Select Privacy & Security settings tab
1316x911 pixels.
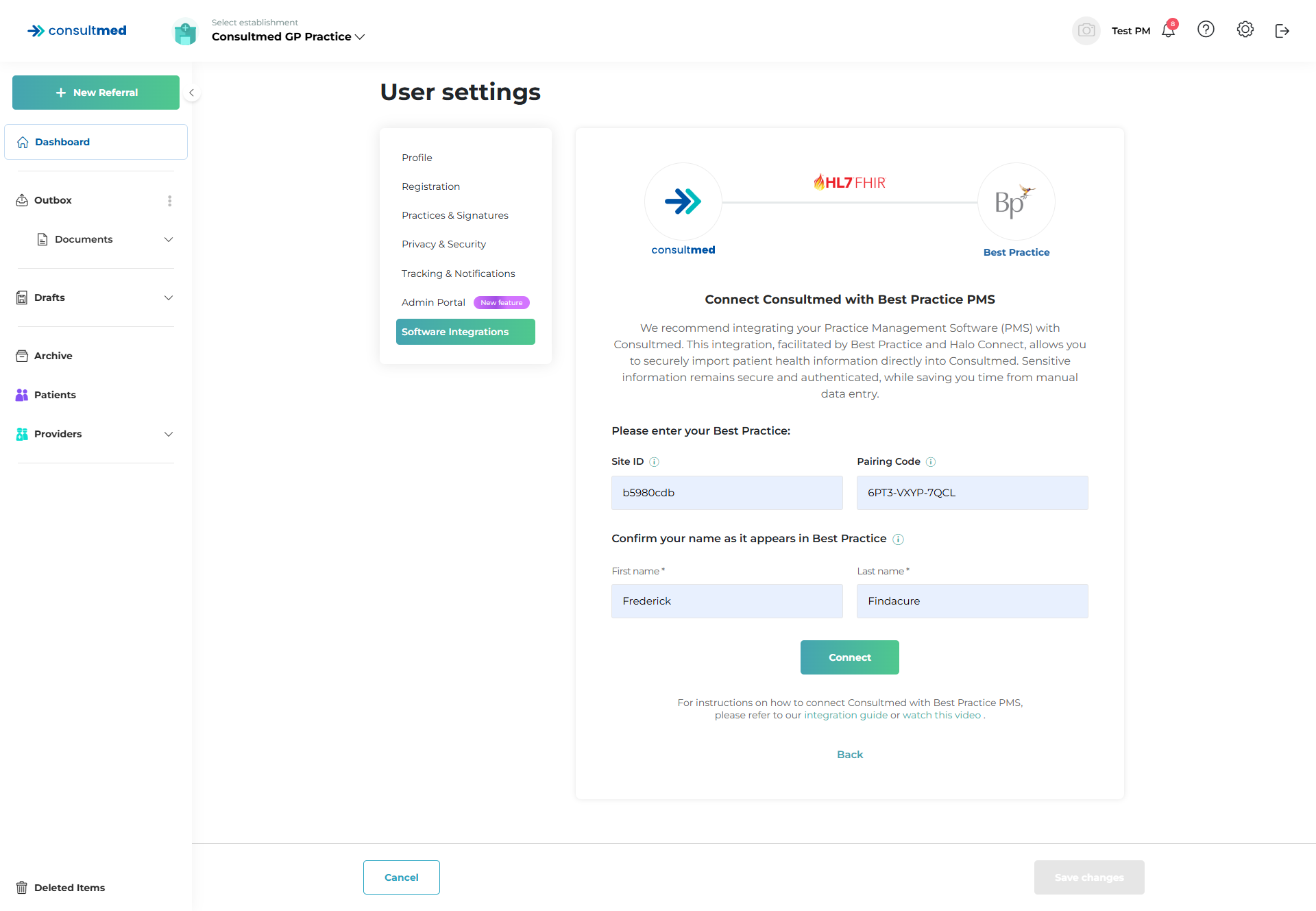coord(443,244)
